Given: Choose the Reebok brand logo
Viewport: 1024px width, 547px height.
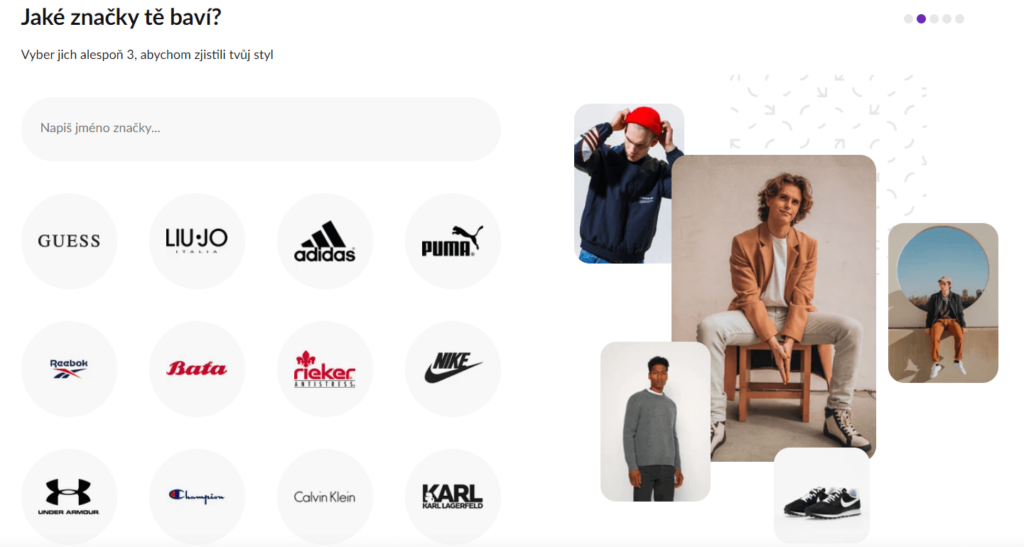Looking at the screenshot, I should pos(69,369).
